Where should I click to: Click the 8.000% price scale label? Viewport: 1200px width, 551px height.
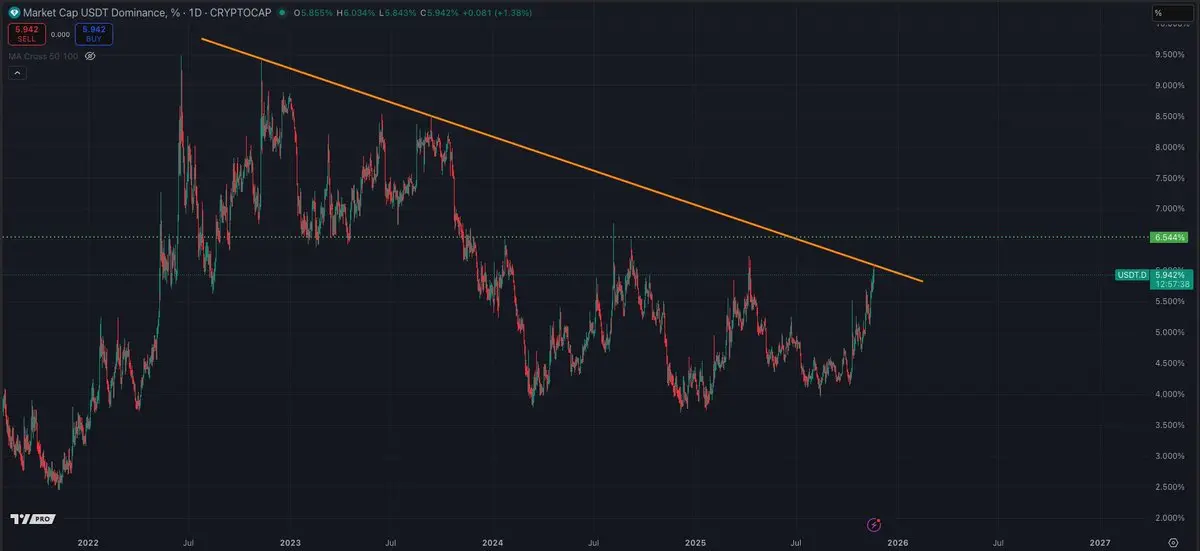coord(1171,148)
